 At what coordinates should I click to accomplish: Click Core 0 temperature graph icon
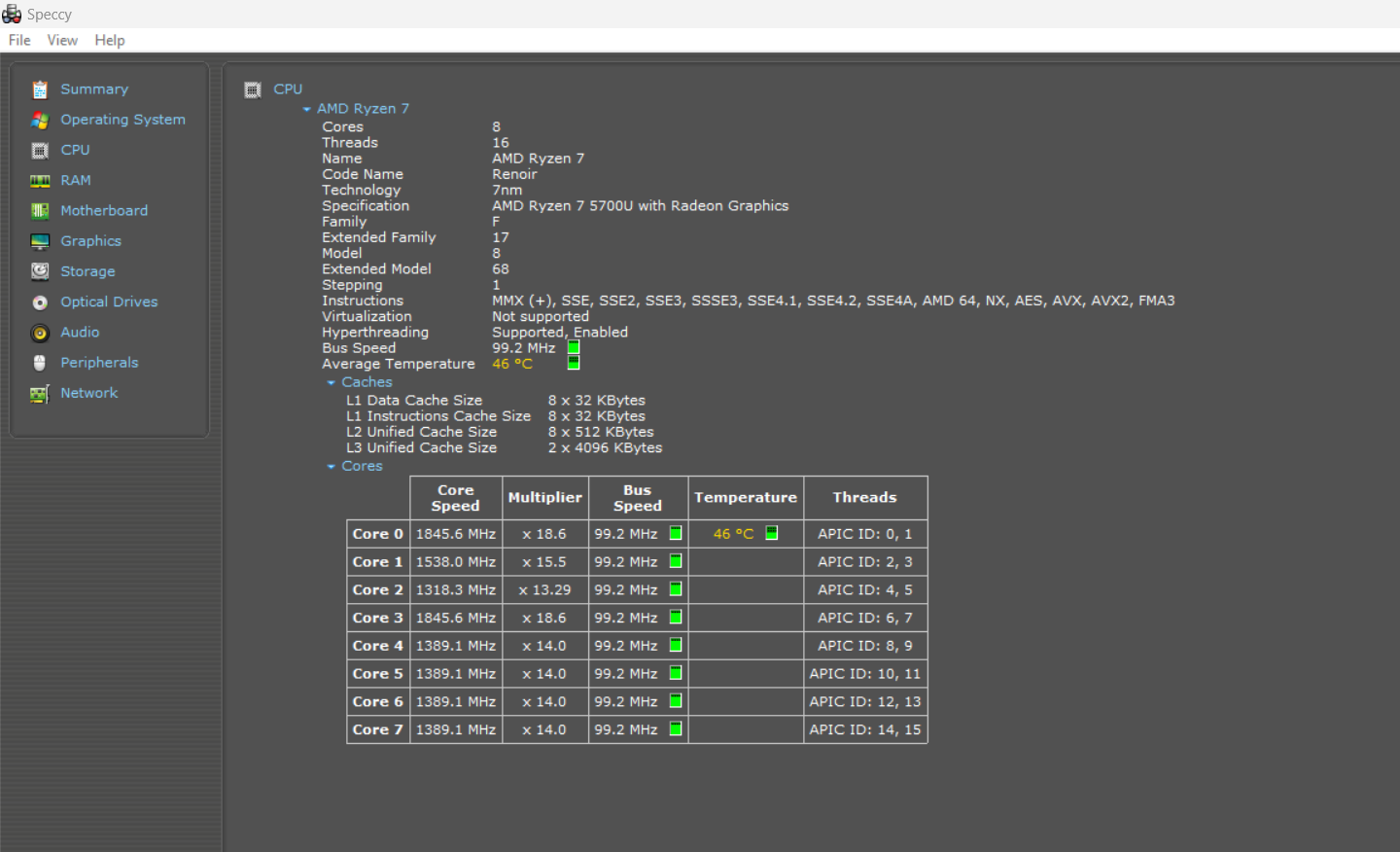772,533
